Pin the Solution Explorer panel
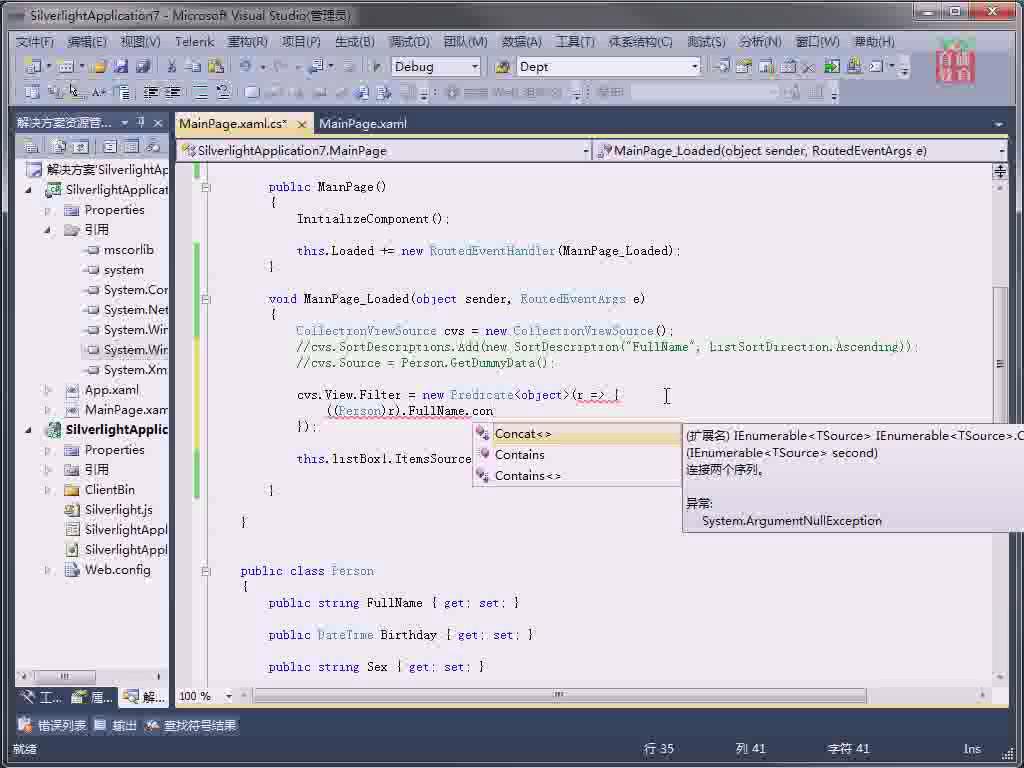1024x768 pixels. click(141, 122)
